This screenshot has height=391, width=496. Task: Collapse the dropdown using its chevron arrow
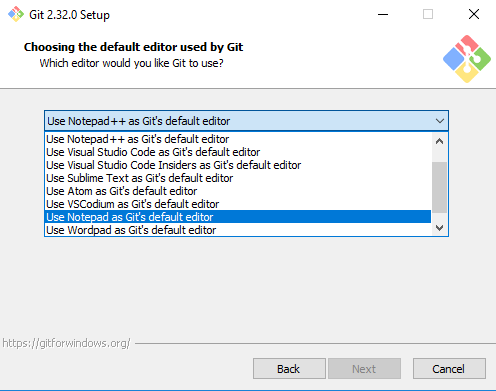coord(440,121)
